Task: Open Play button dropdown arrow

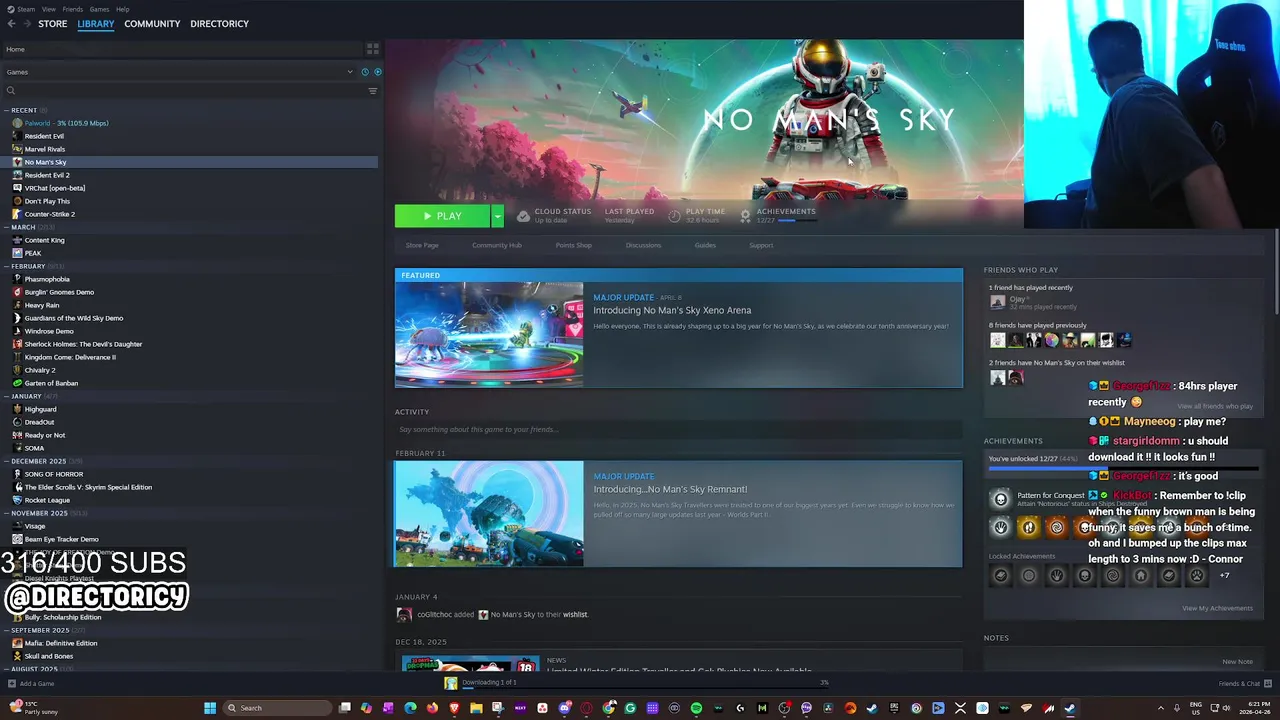Action: coord(497,216)
